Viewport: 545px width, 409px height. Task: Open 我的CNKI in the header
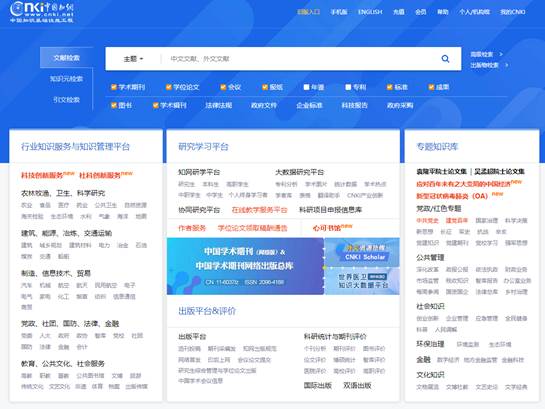click(513, 12)
